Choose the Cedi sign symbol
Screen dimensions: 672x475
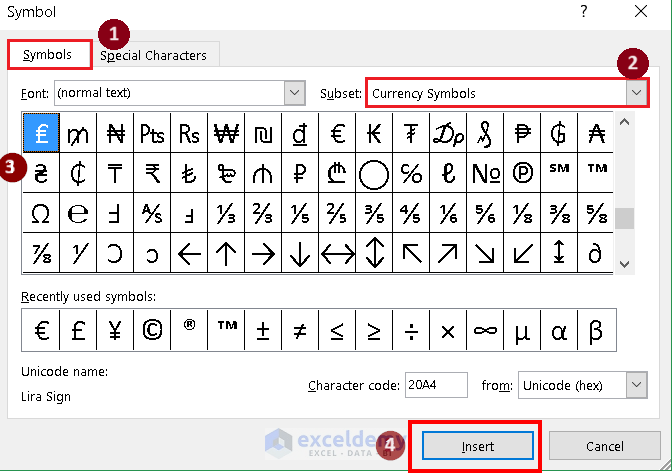(78, 172)
